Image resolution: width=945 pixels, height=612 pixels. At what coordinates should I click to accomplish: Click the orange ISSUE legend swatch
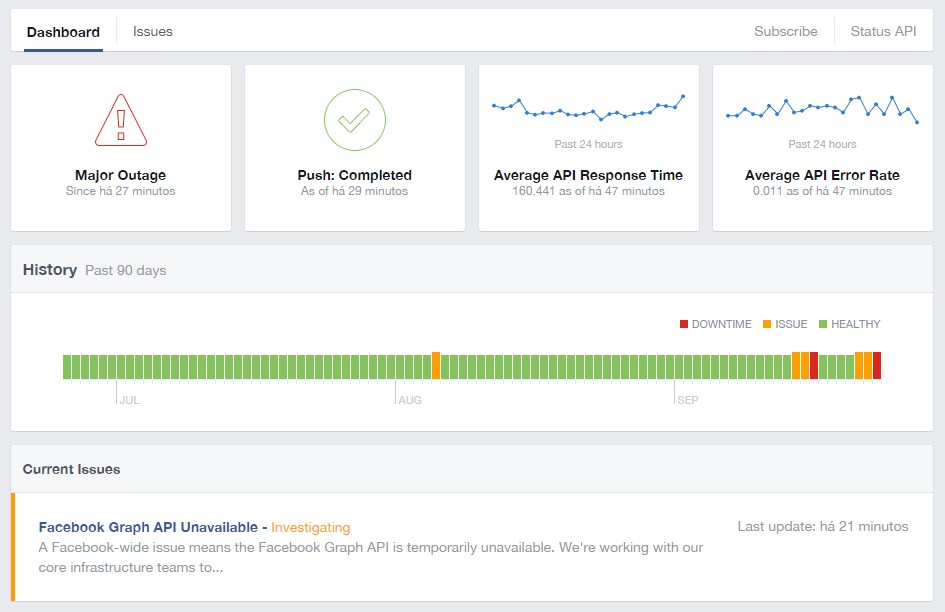click(x=767, y=324)
